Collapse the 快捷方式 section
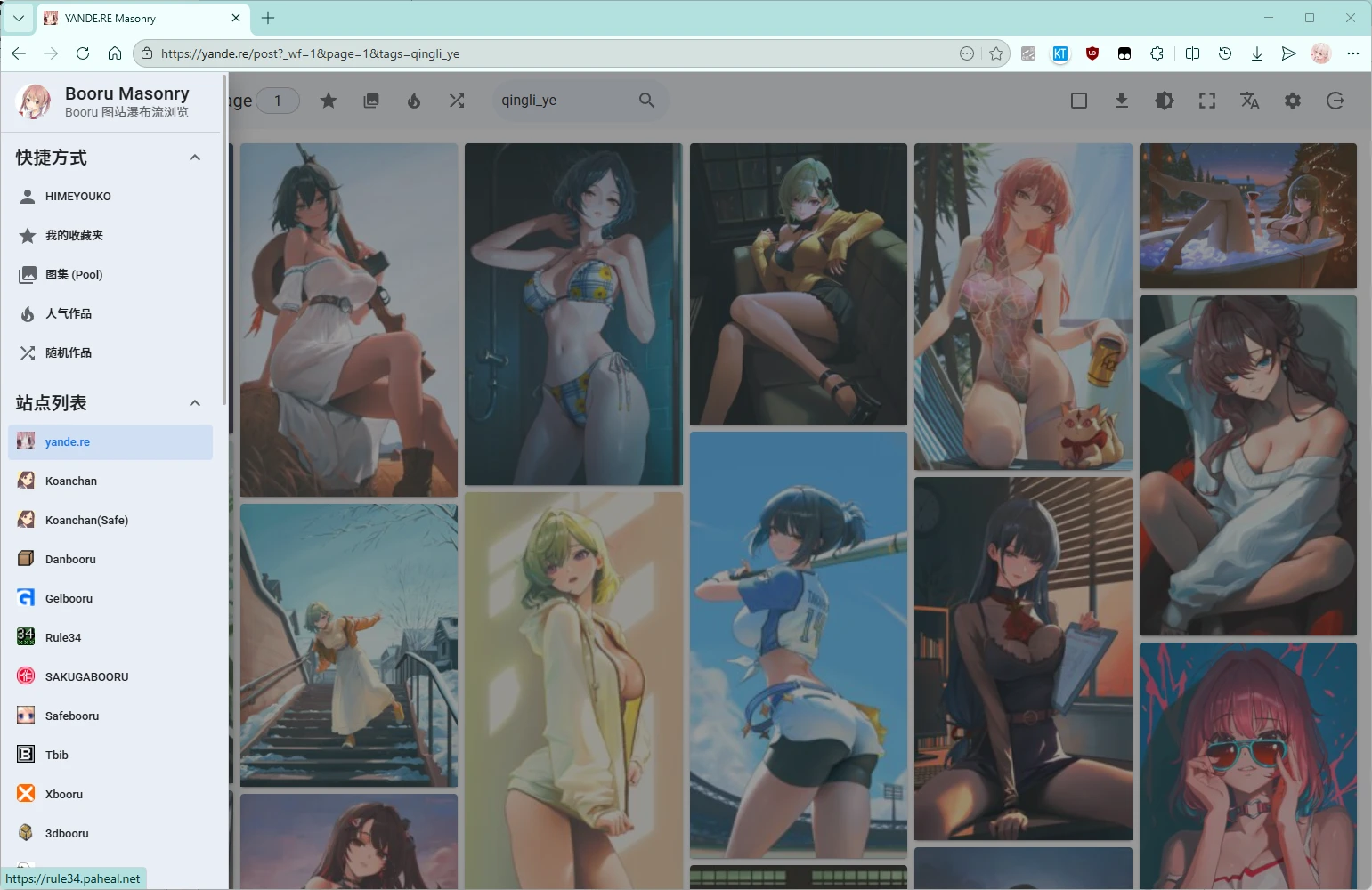 pyautogui.click(x=195, y=158)
